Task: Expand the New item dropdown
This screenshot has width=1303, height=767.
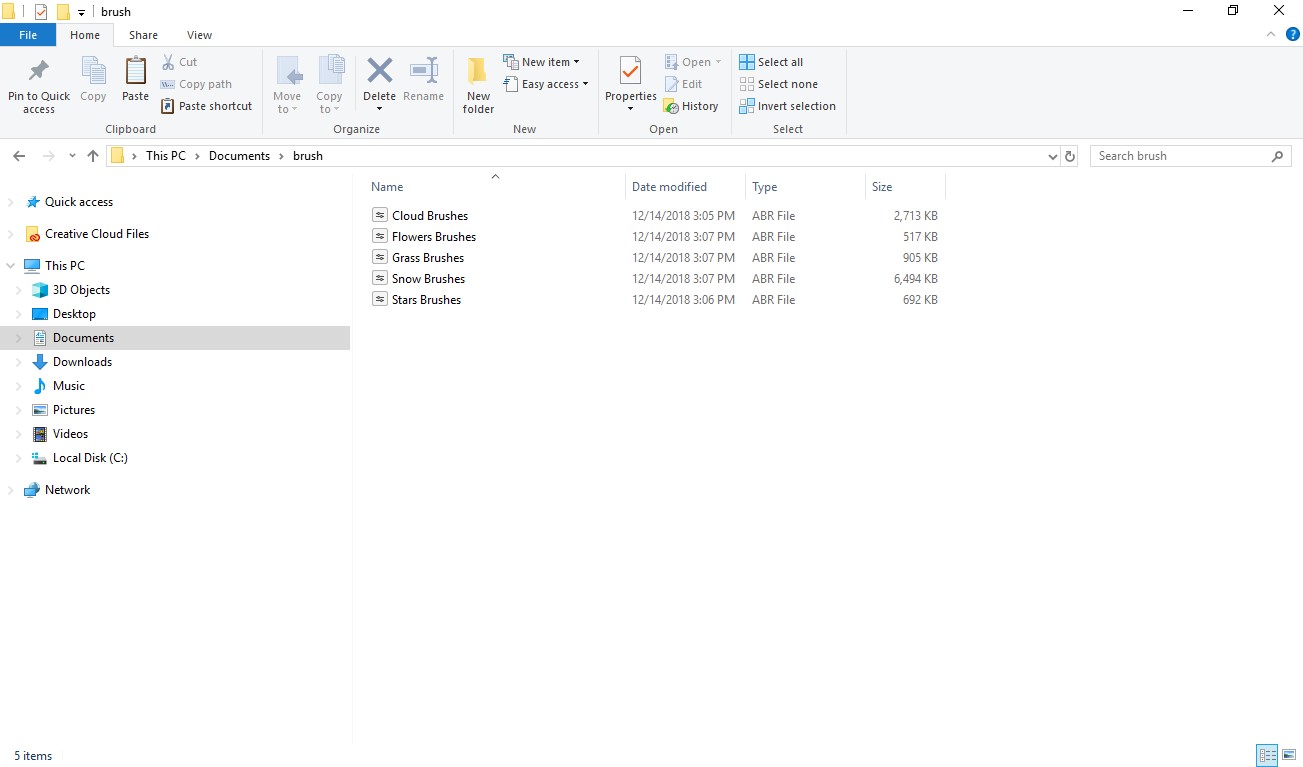Action: click(544, 61)
